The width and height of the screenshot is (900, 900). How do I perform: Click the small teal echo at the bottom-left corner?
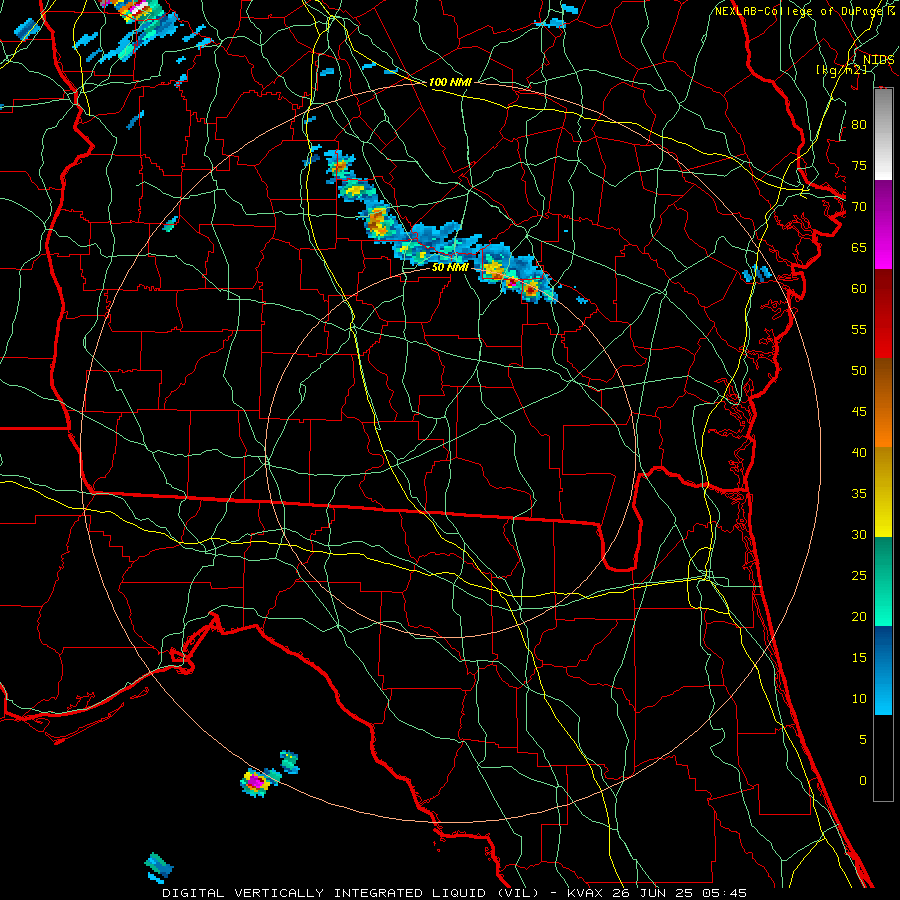[x=158, y=867]
